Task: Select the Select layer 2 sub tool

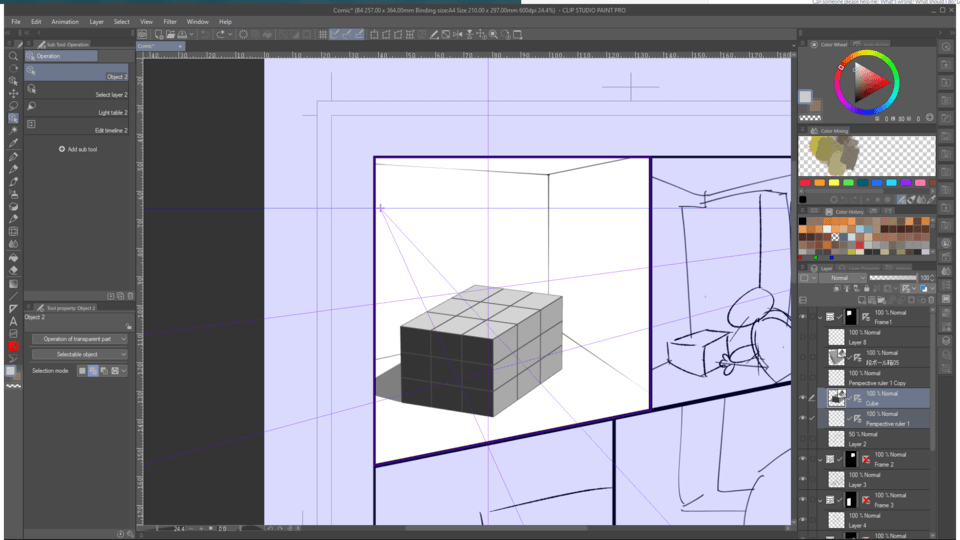Action: [77, 90]
